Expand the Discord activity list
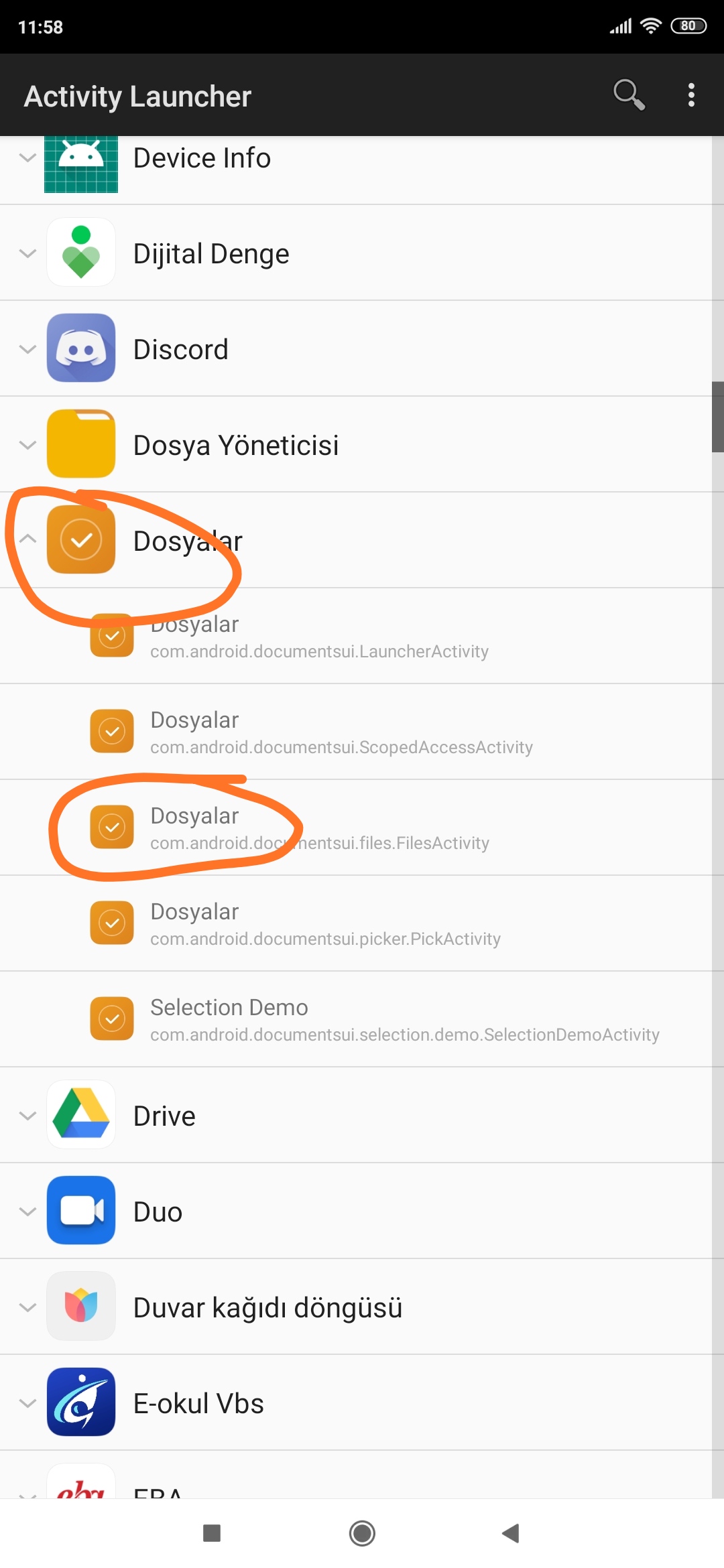This screenshot has height=1568, width=724. pyautogui.click(x=27, y=349)
